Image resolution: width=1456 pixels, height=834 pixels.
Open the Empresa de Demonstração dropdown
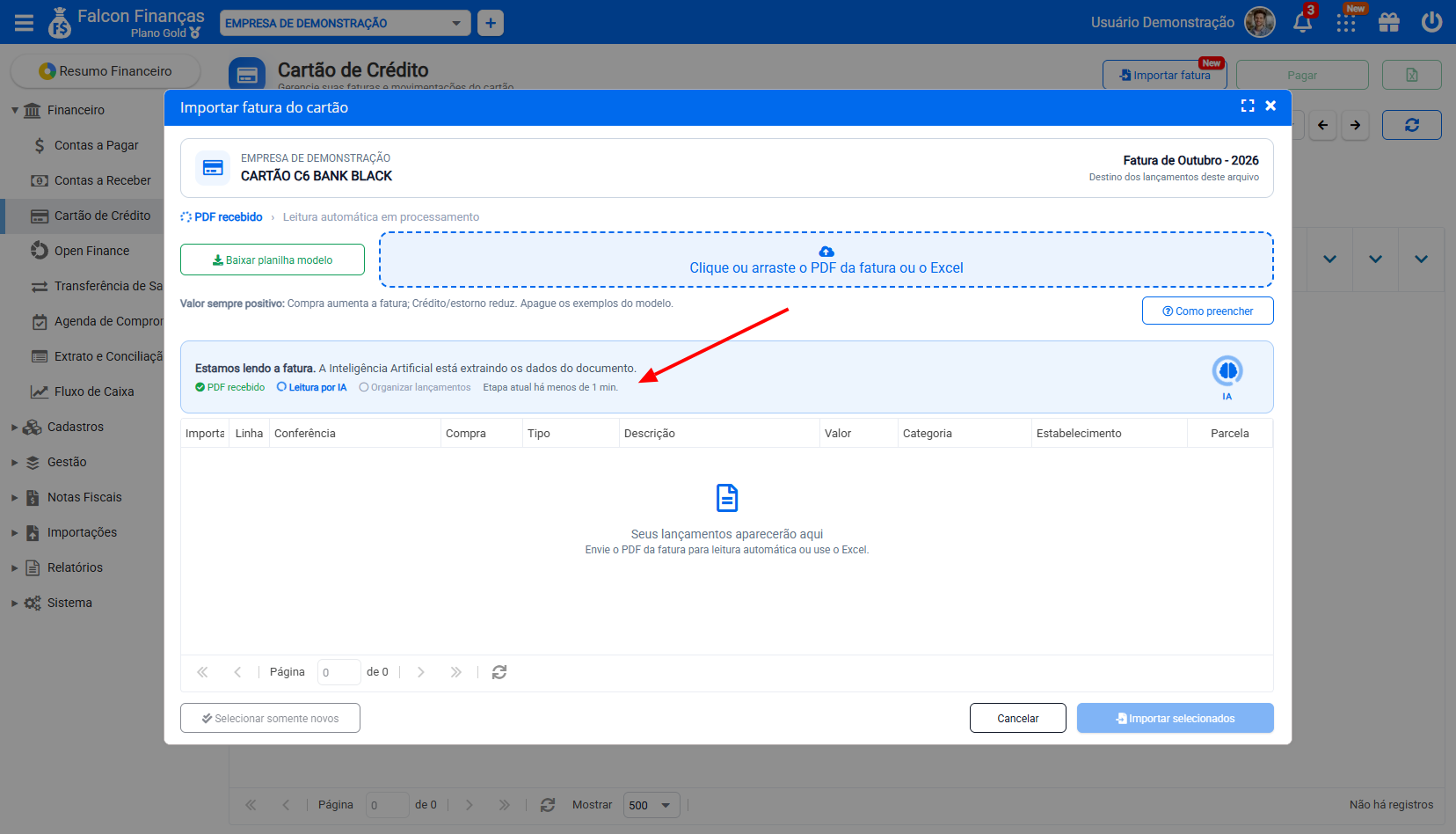(x=345, y=23)
